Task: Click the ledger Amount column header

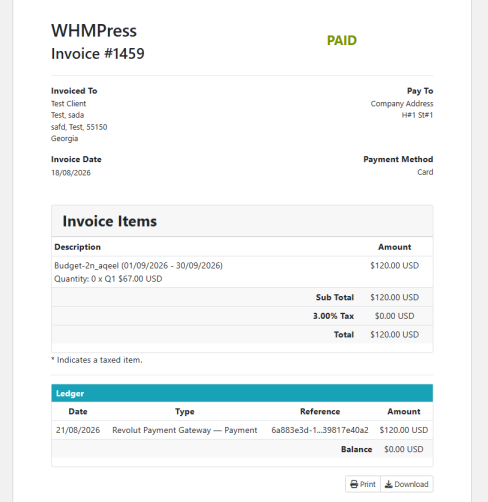Action: (x=404, y=412)
